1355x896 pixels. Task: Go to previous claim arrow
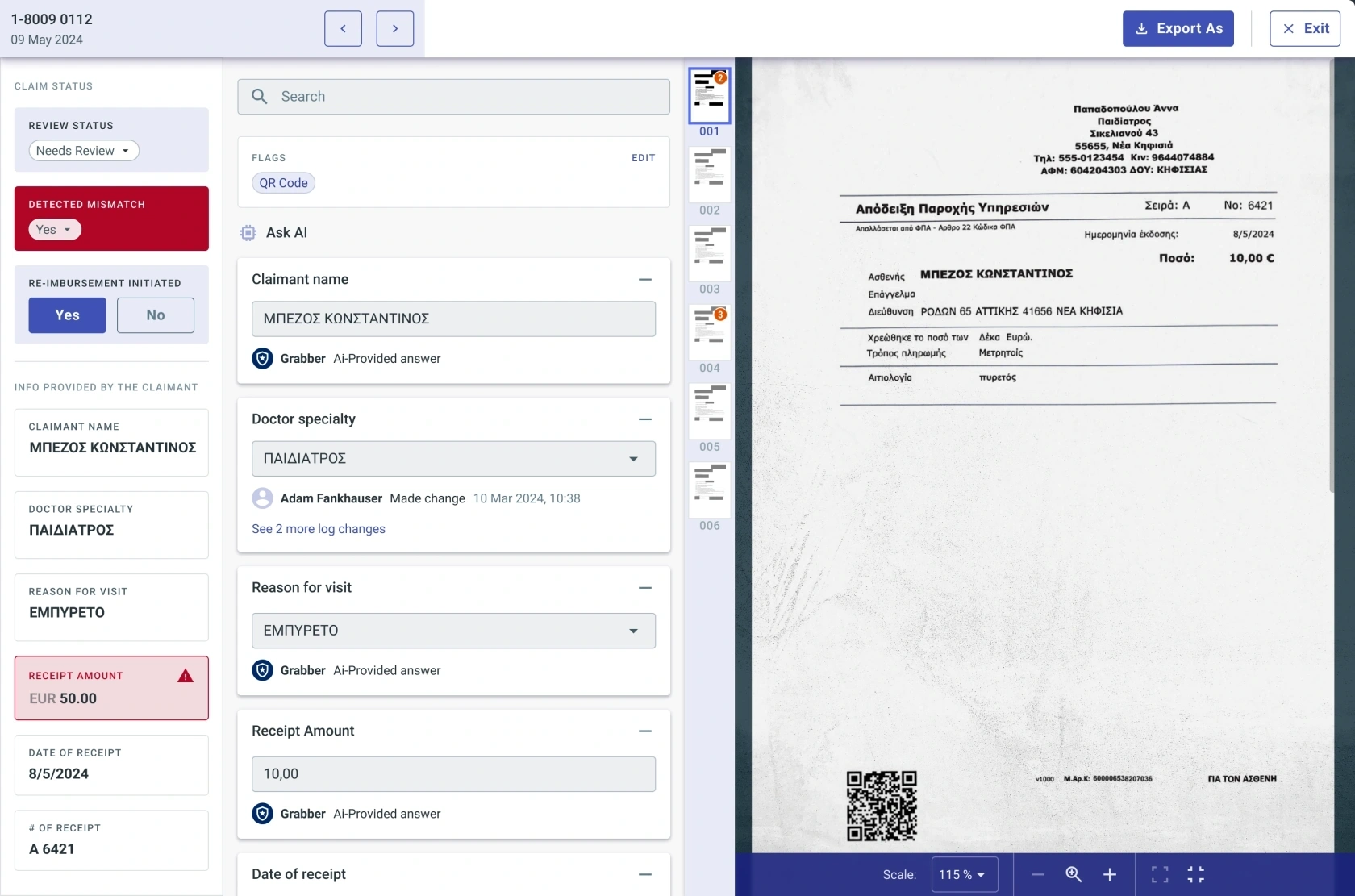343,29
